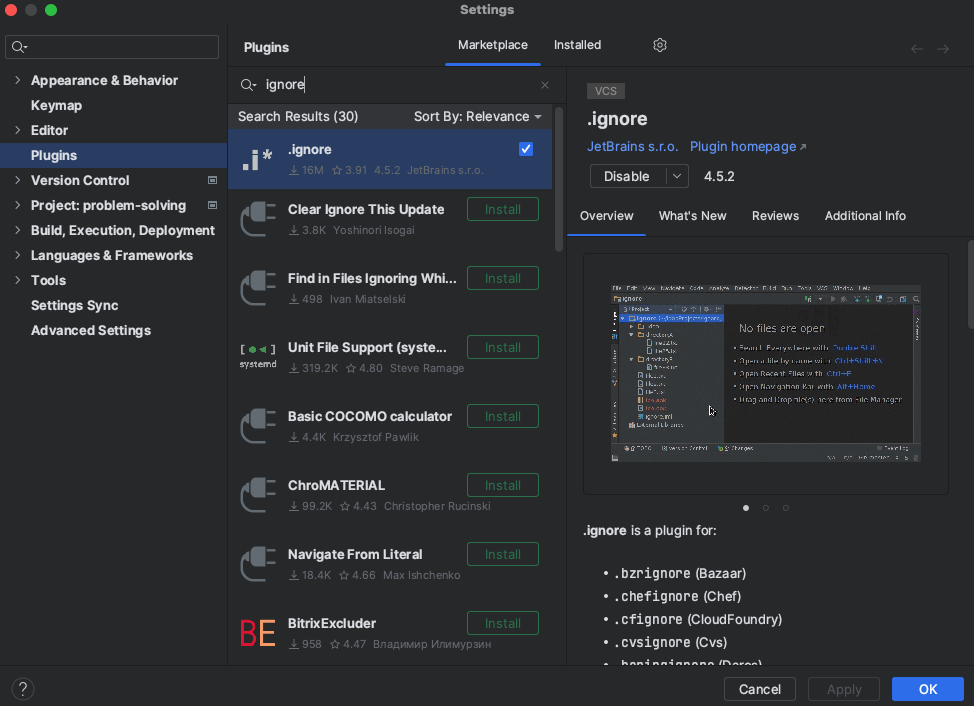Click the BitrixExcluder BE logo icon
The width and height of the screenshot is (974, 706).
point(258,633)
